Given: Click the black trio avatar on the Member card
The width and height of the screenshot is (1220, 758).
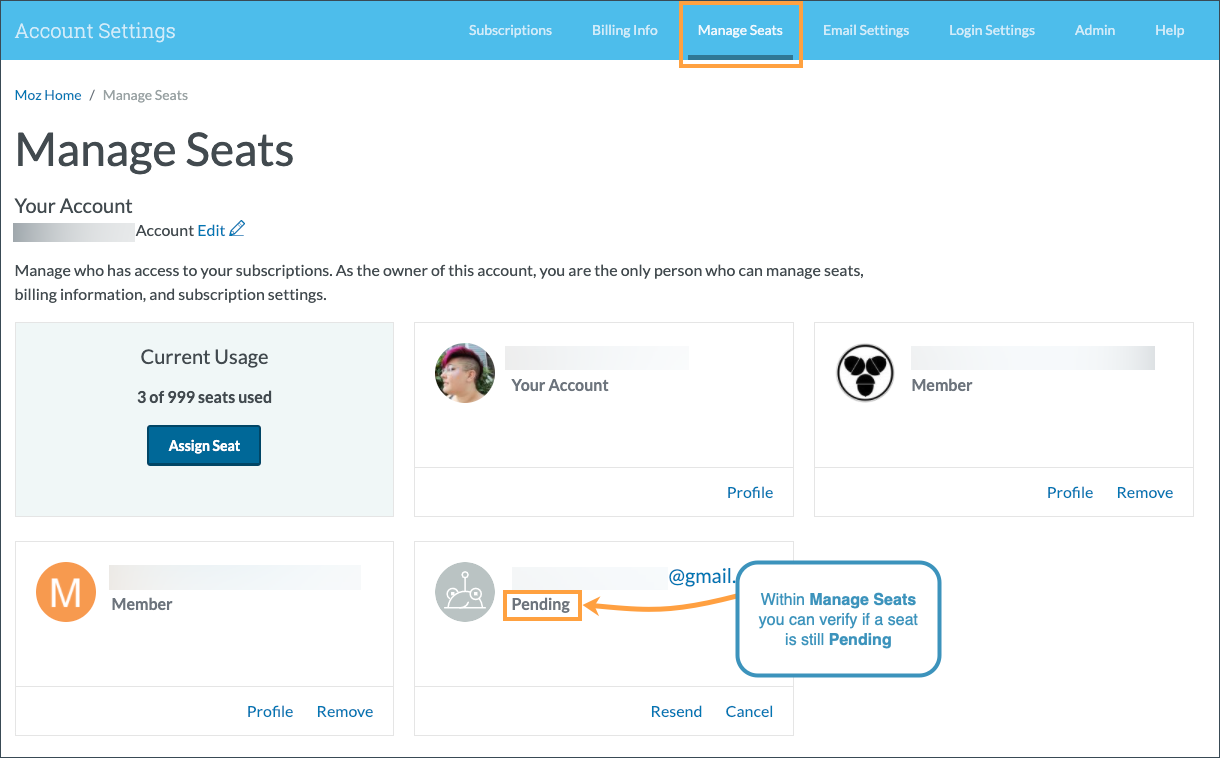Looking at the screenshot, I should click(864, 372).
